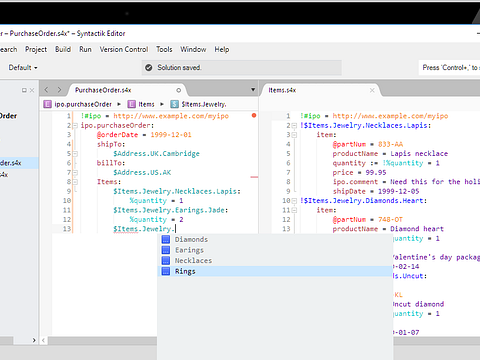Click the 'Press Control+,' search field
480x360 pixels.
(449, 68)
